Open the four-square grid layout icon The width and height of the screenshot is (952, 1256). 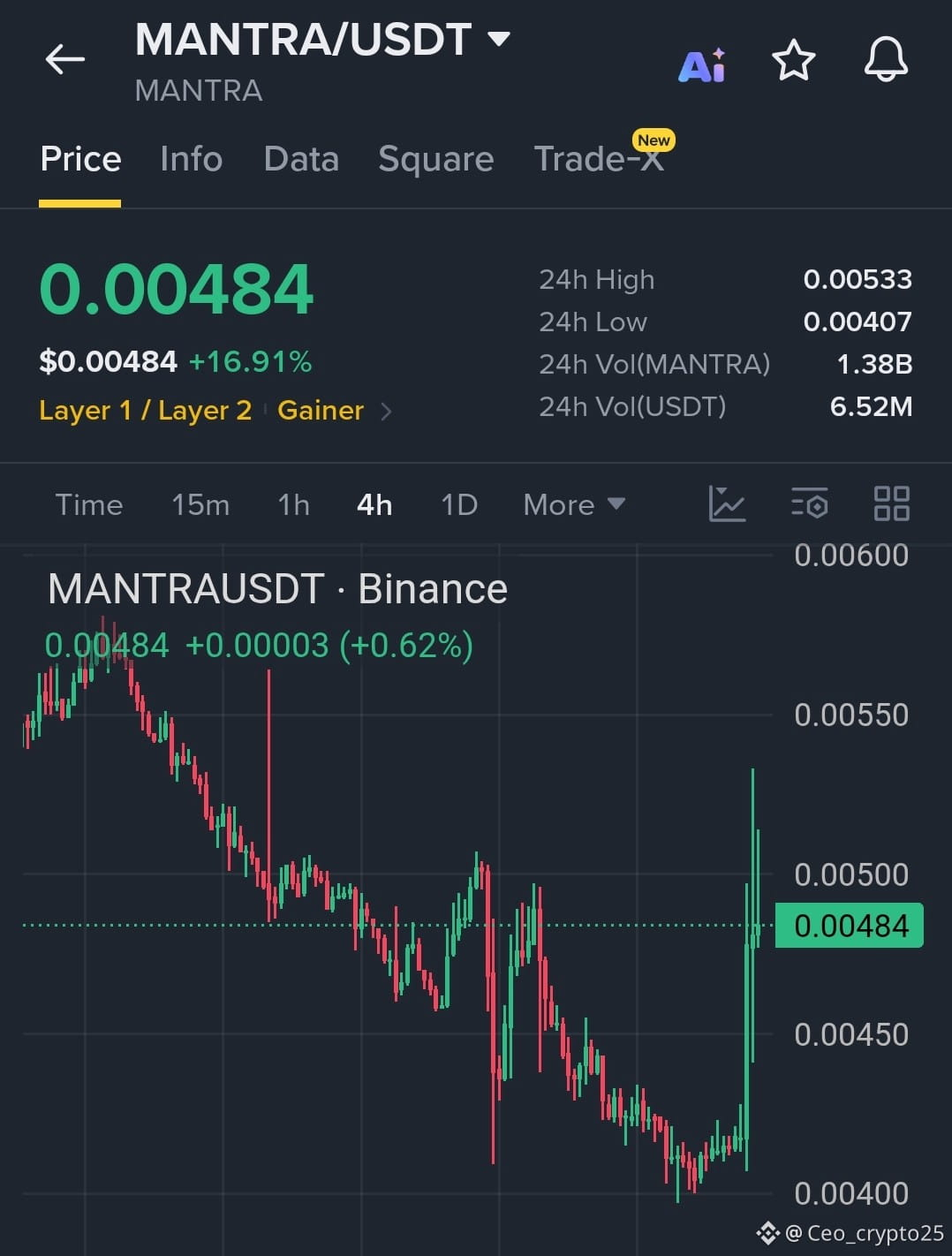point(891,503)
